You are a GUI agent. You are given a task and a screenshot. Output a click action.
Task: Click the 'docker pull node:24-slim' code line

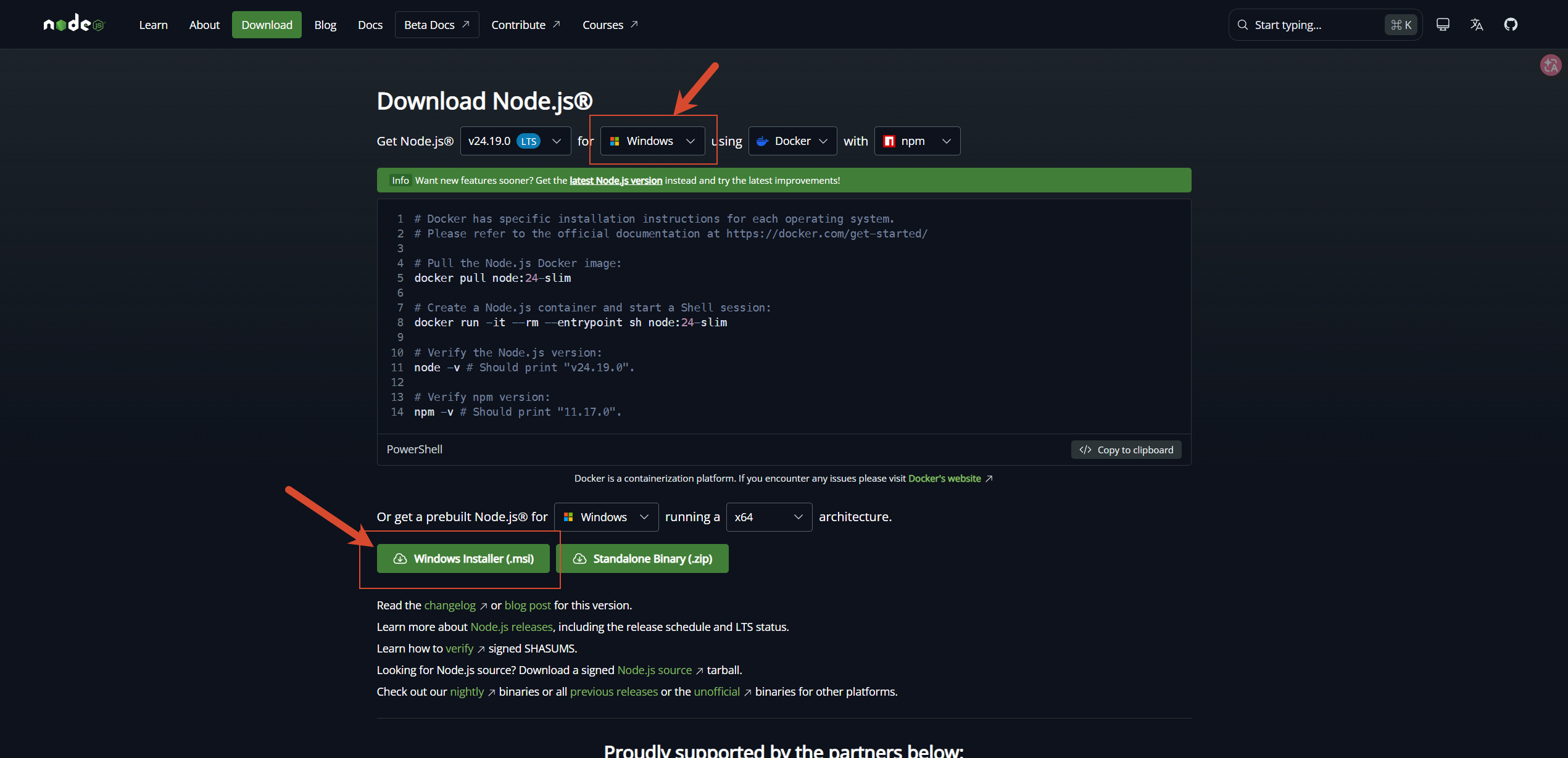492,278
